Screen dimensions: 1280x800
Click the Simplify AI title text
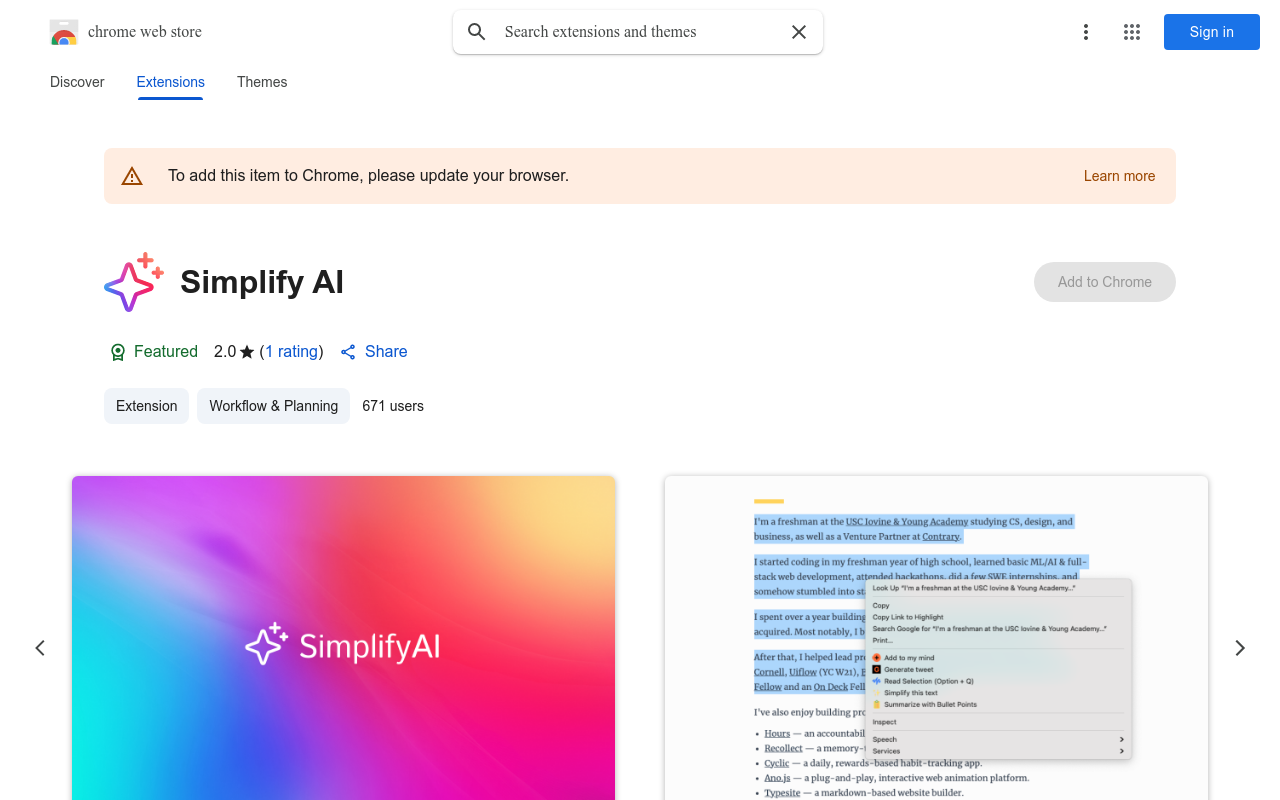point(262,282)
